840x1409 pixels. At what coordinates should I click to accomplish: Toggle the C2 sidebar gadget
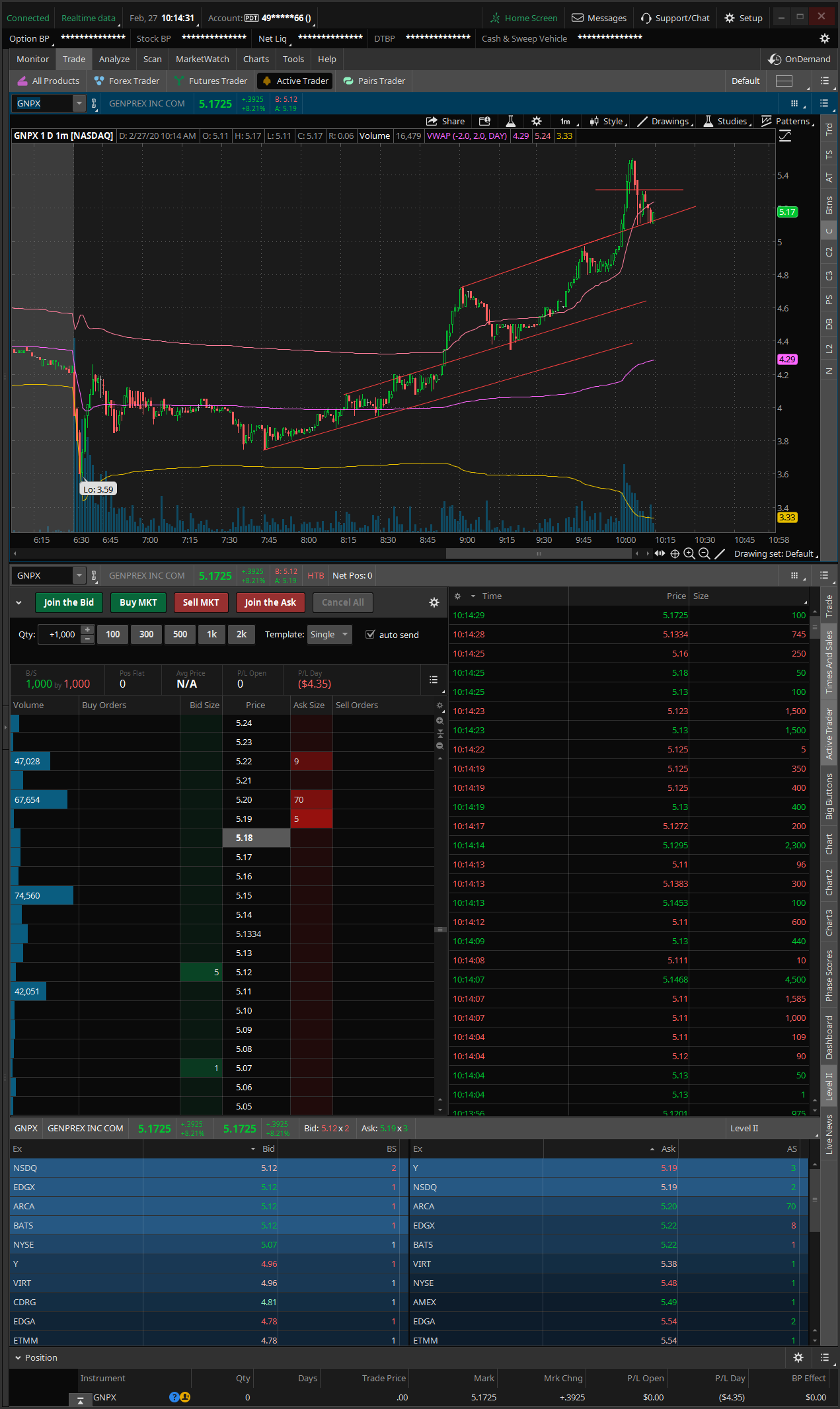coord(829,252)
